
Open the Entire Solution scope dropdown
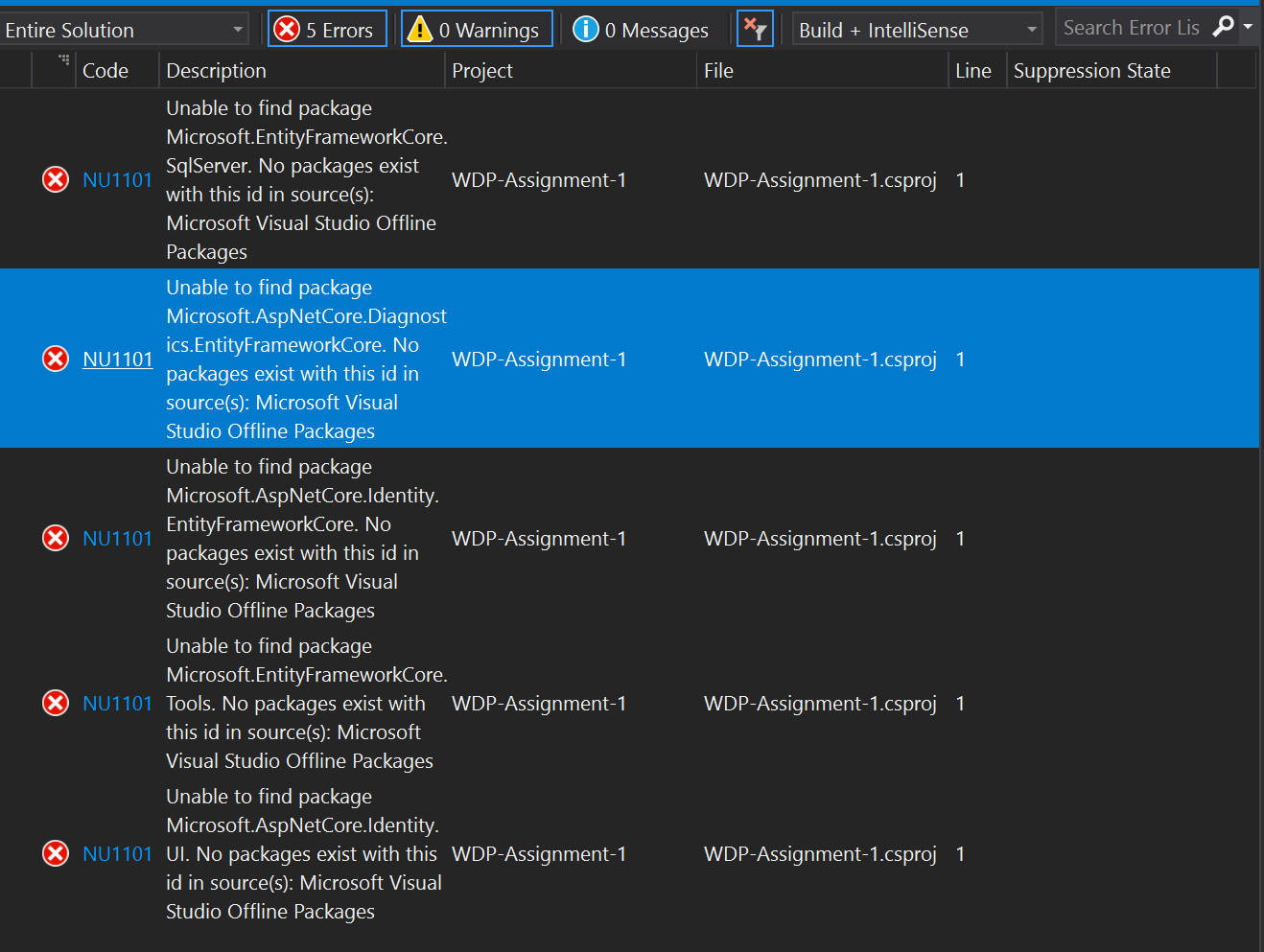coord(125,30)
